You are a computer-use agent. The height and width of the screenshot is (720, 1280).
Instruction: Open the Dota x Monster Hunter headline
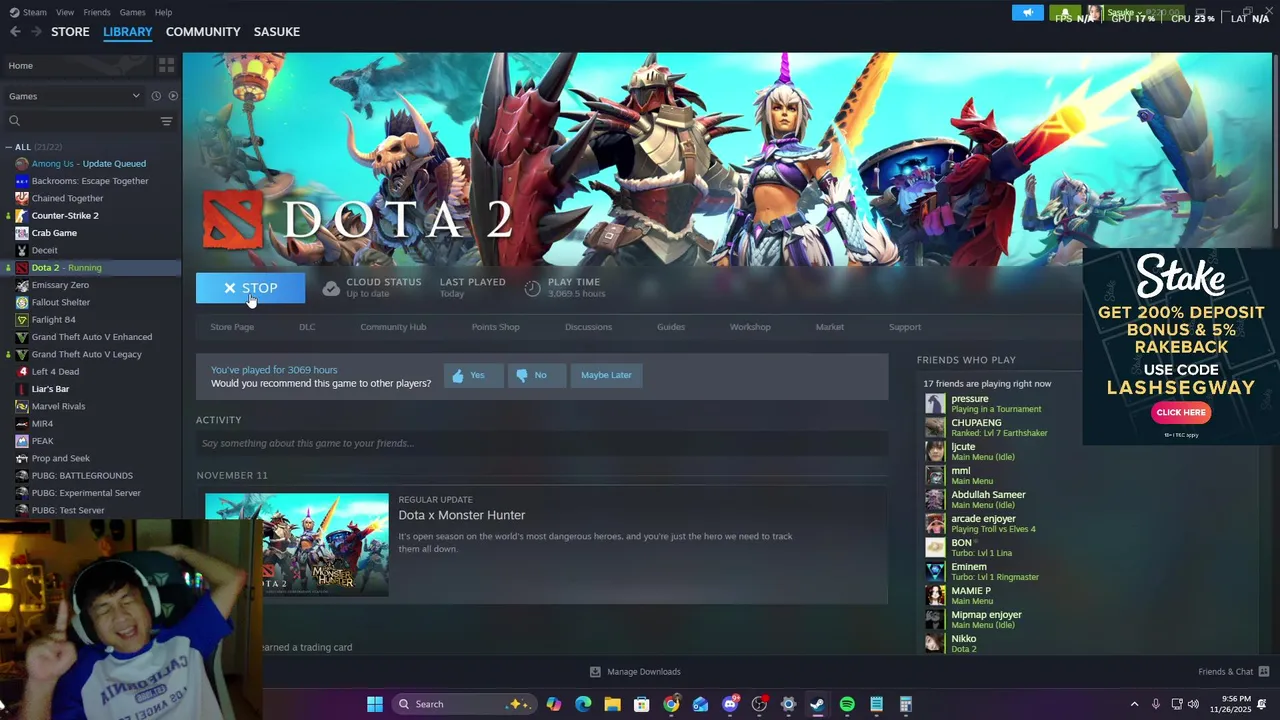tap(462, 515)
